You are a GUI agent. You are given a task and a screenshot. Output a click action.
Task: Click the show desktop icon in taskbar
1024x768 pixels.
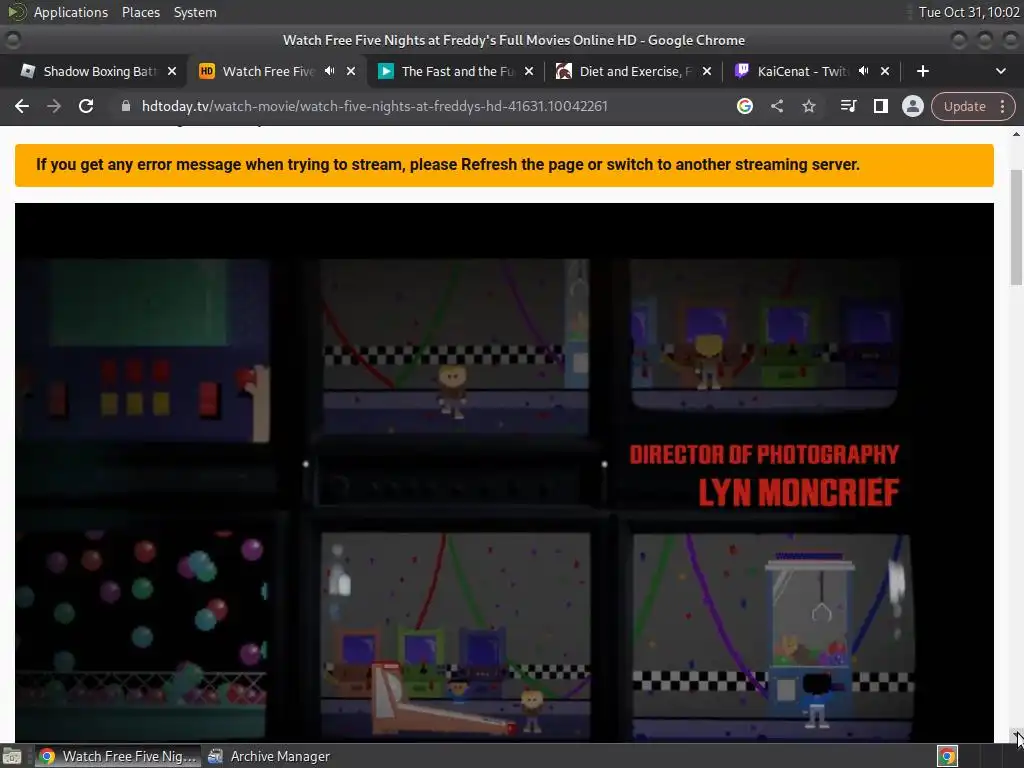[x=12, y=756]
